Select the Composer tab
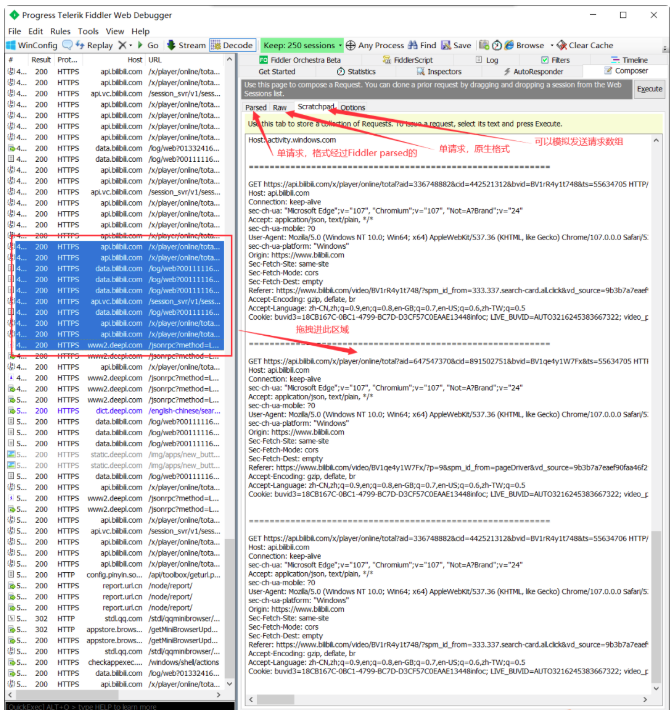 tap(626, 71)
